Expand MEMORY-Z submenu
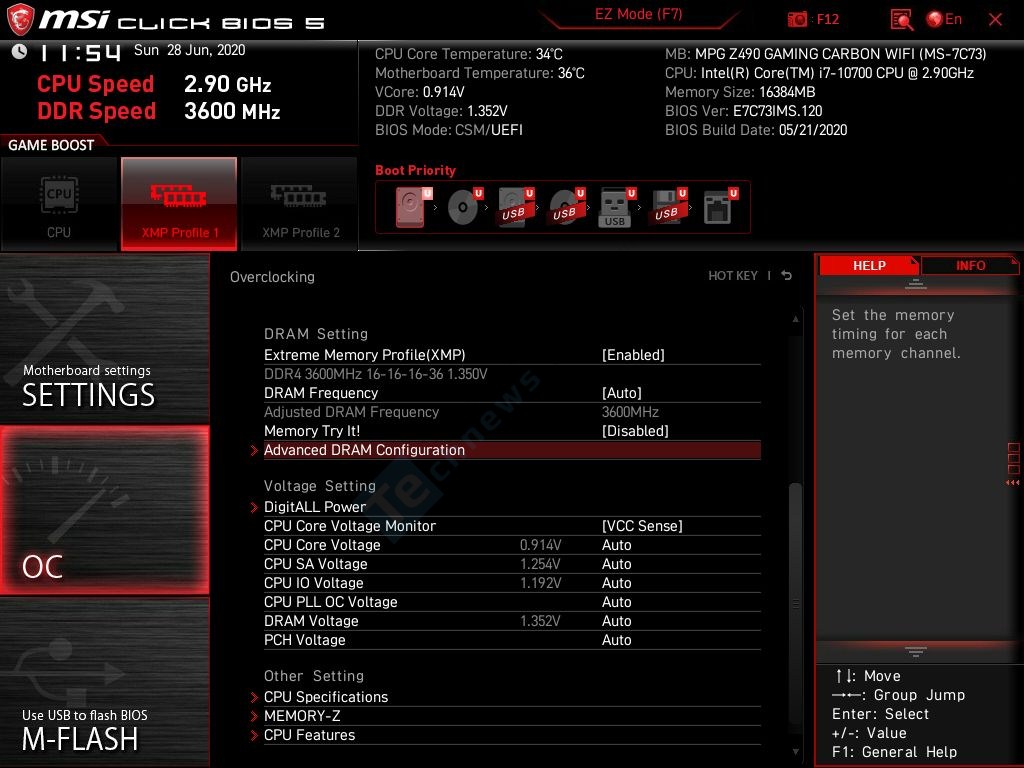This screenshot has height=768, width=1024. [512, 716]
